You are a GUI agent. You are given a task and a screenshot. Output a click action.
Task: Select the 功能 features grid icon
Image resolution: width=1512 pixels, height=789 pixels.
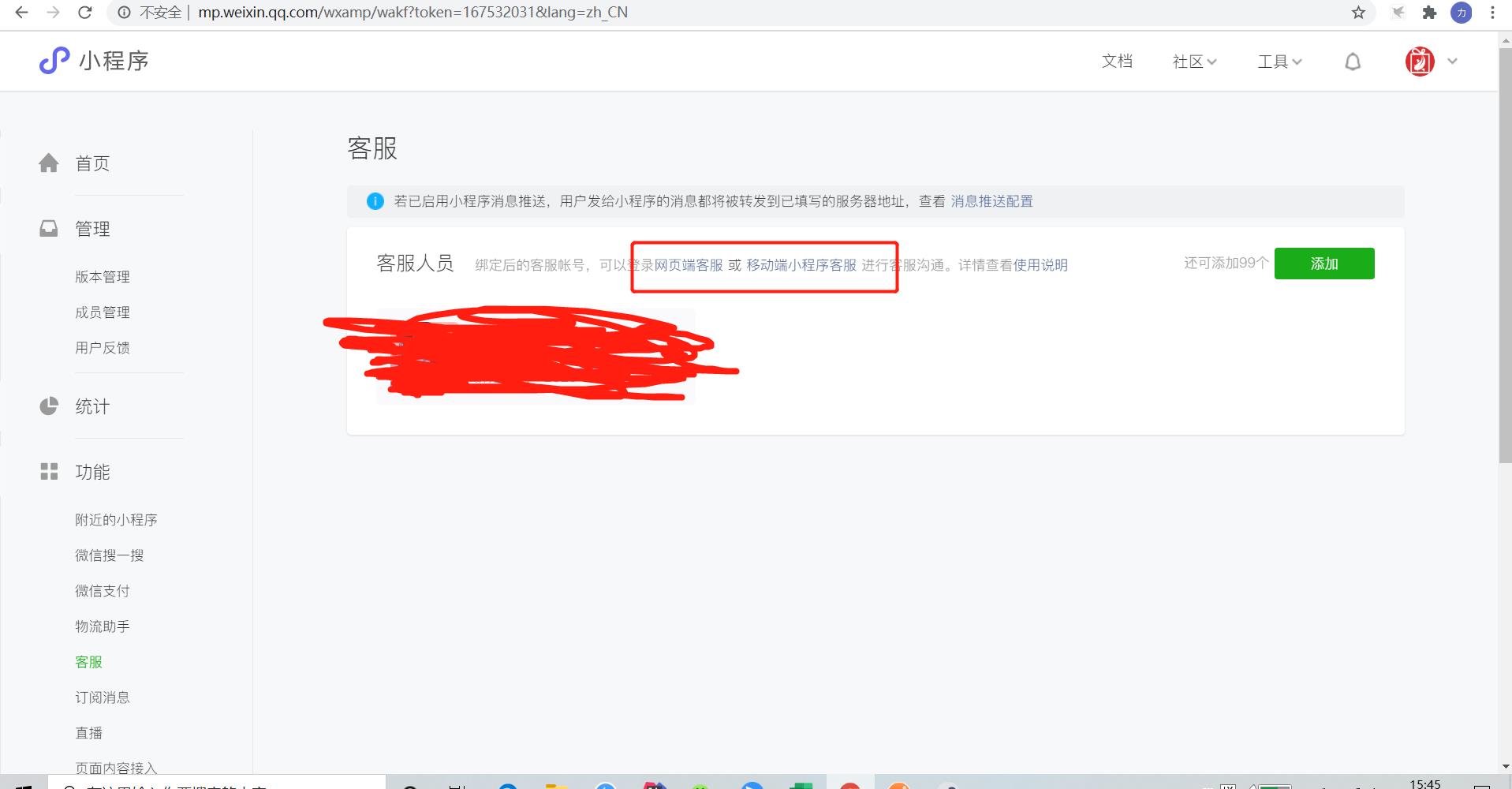49,471
